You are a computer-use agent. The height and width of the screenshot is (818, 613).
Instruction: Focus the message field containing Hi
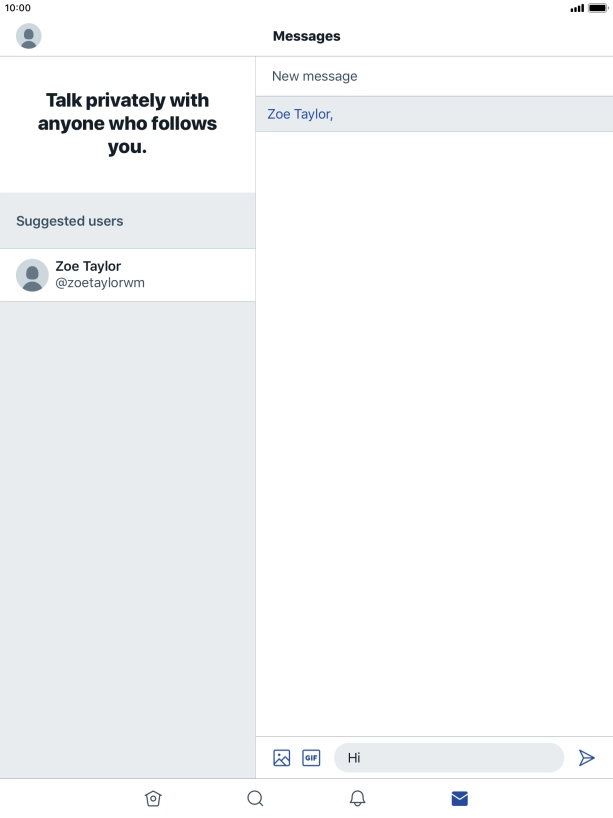coord(449,757)
